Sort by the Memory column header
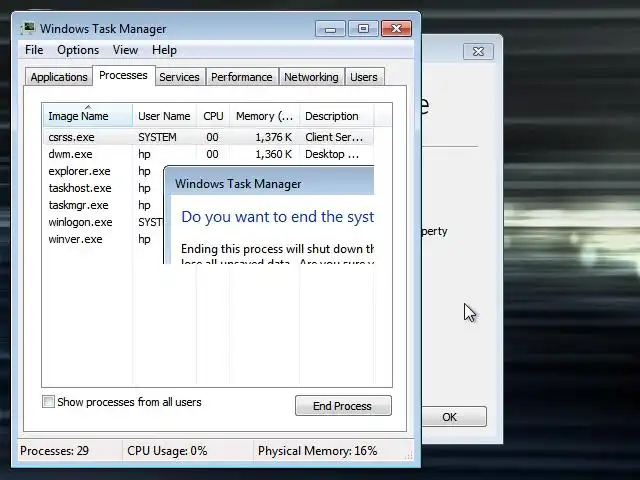 (x=264, y=116)
